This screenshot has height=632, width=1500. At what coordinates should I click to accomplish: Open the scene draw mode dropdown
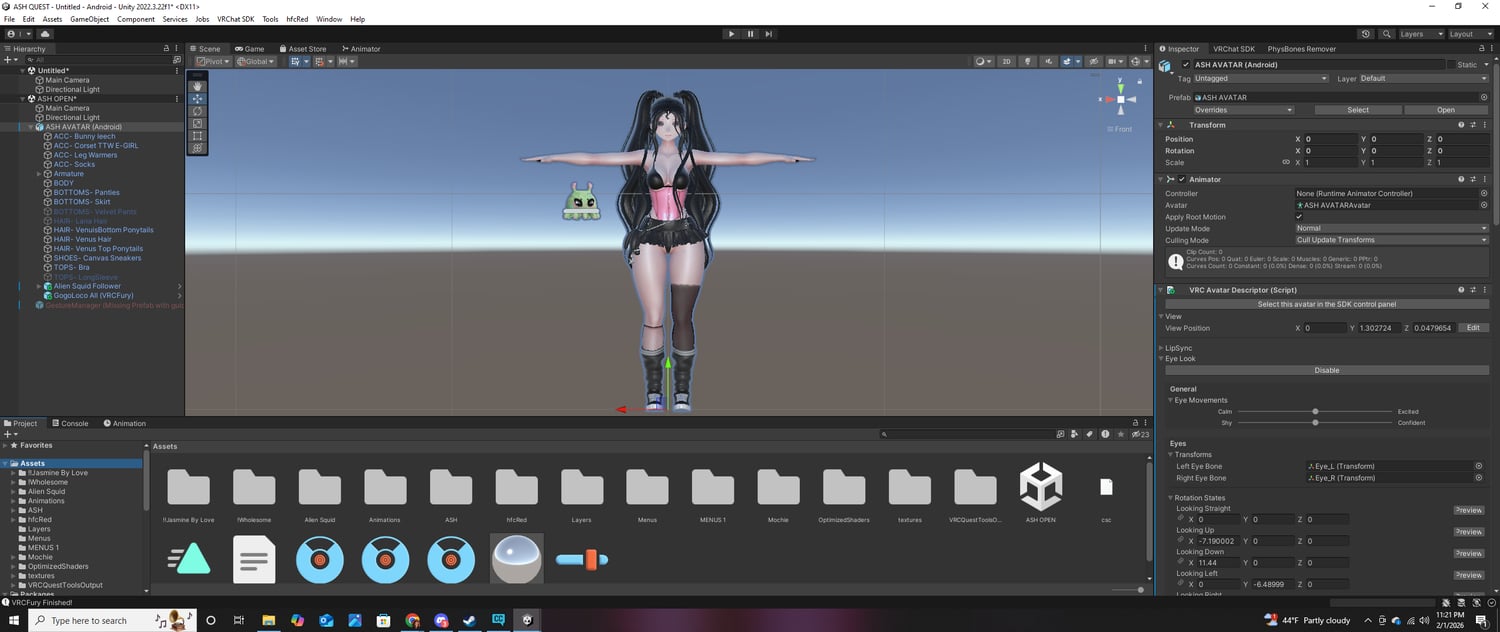985,61
